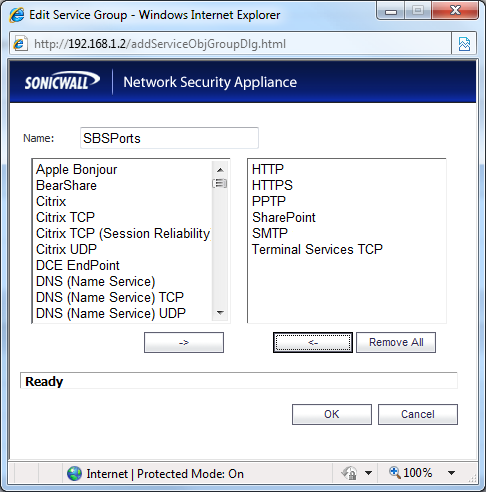Click inside the Name field containing SBSPorts

coord(169,138)
